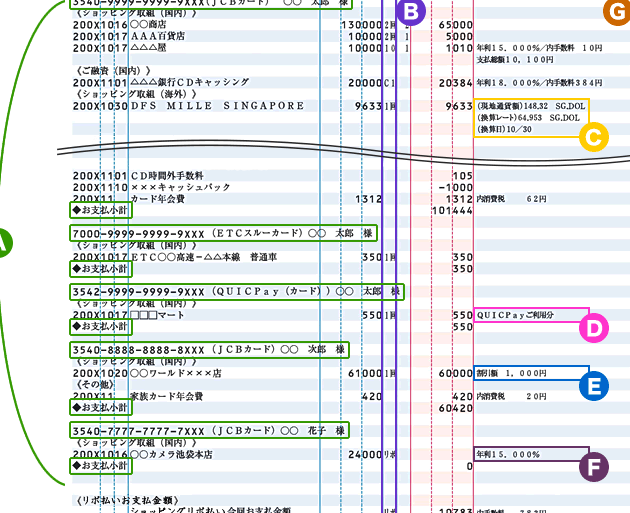Select the JCBカード 次郎 card header
Screen dimensions: 630x513
tap(209, 349)
